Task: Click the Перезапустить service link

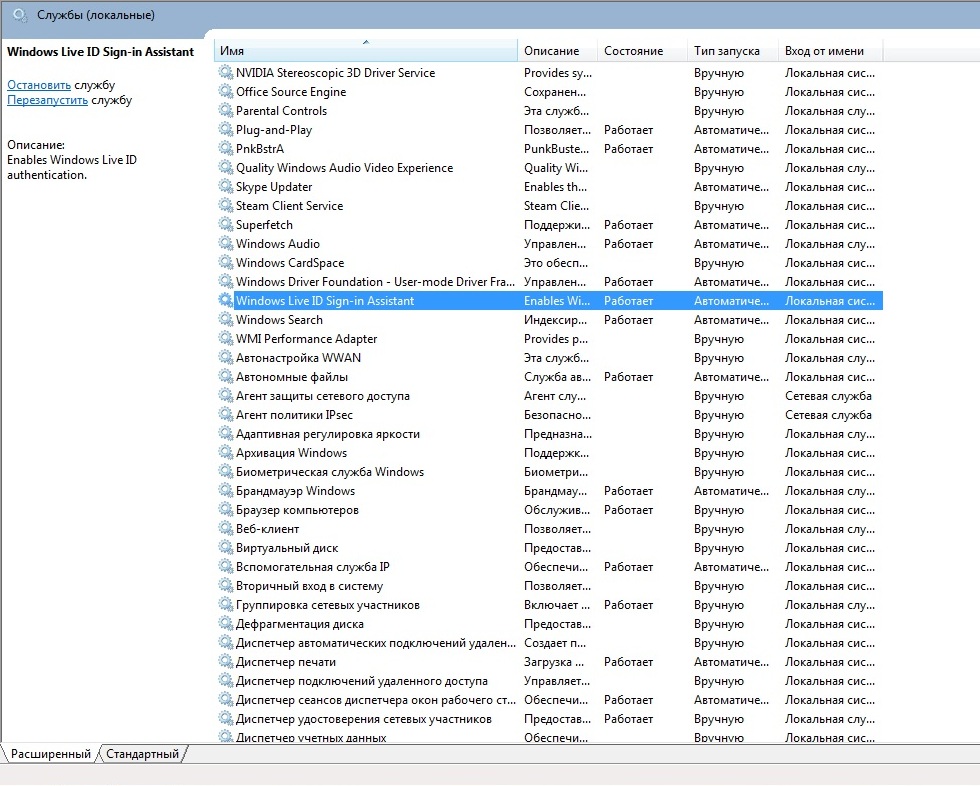Action: 47,100
